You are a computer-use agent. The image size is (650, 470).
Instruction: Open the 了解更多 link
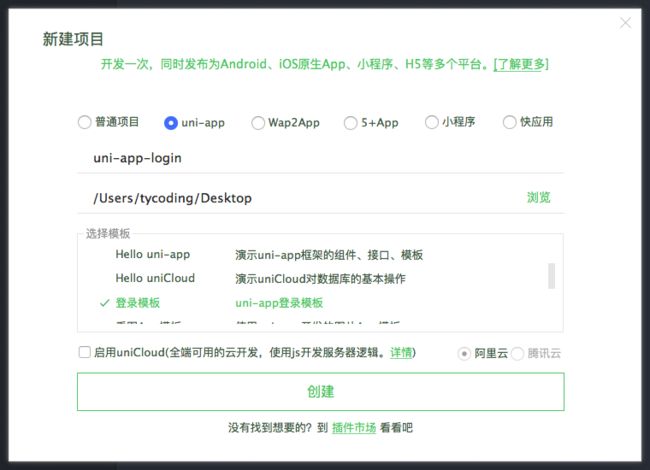[x=521, y=64]
